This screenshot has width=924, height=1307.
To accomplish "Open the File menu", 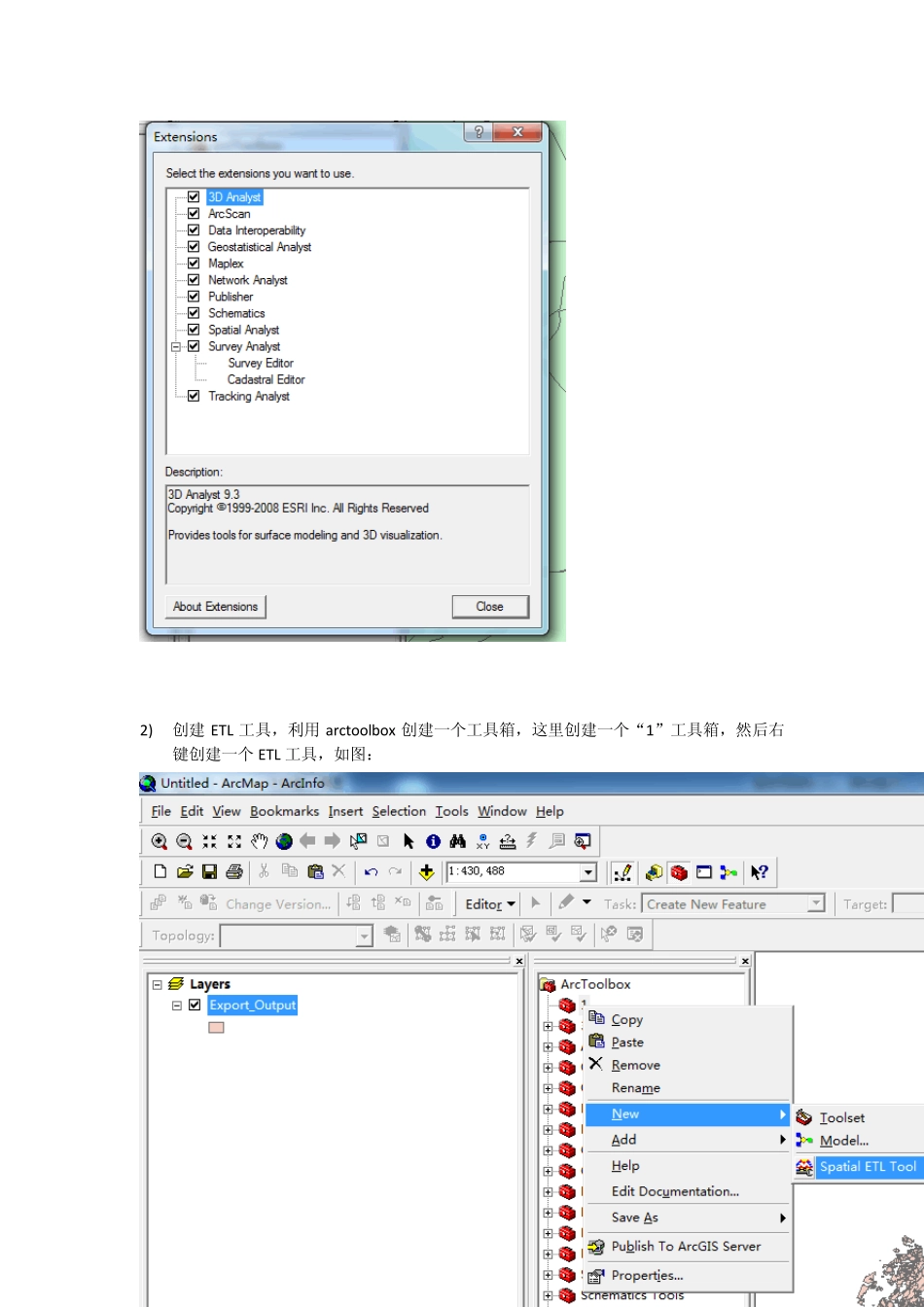I will [x=161, y=811].
